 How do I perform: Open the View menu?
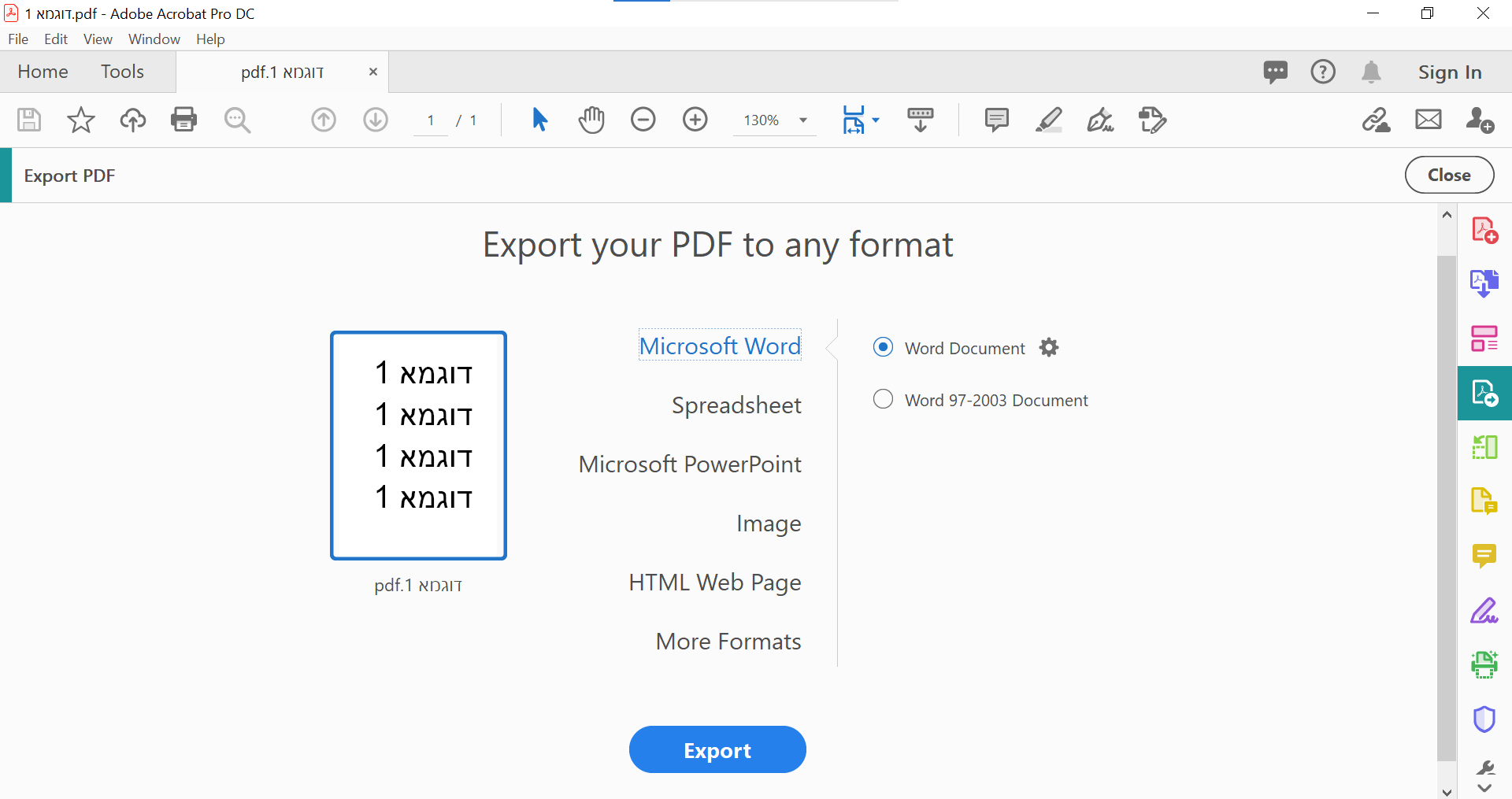(98, 39)
